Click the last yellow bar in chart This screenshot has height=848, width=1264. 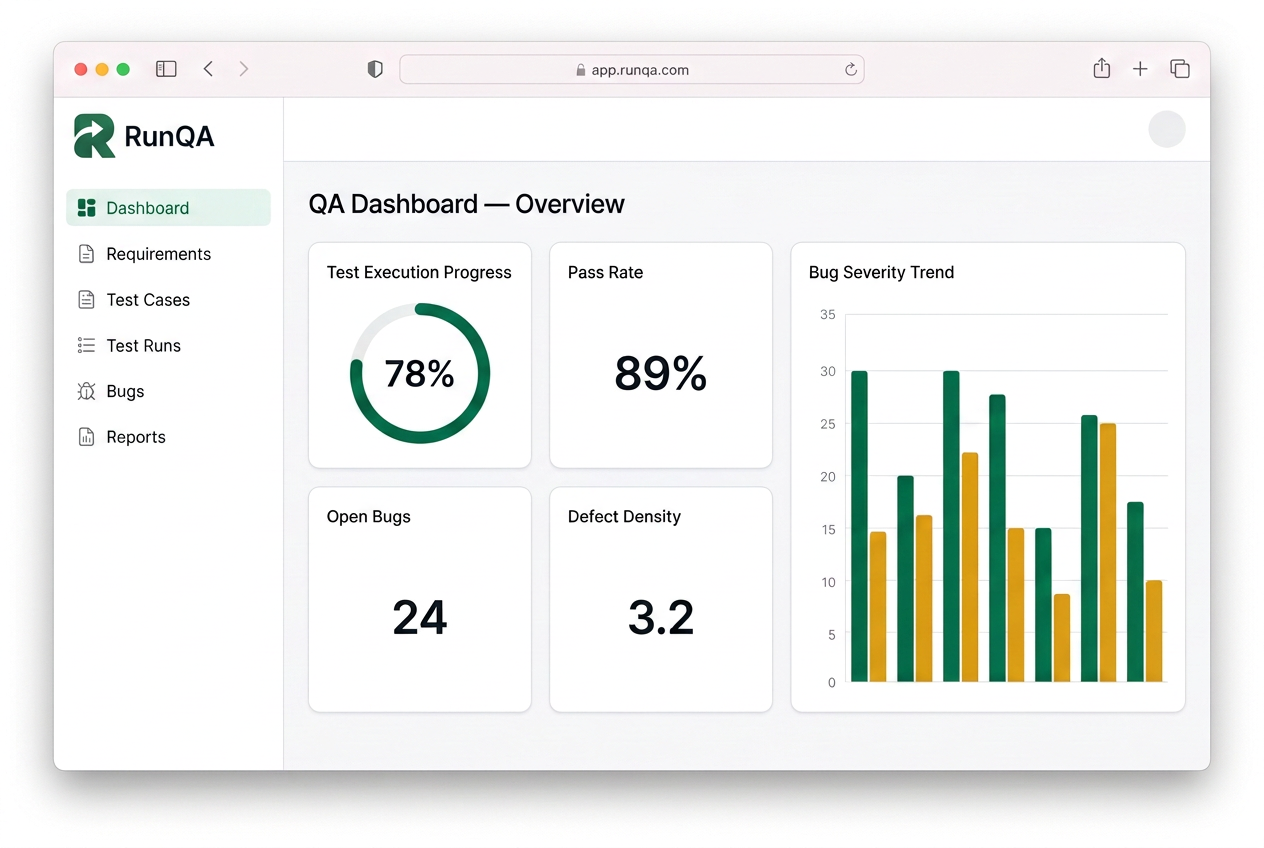[1154, 631]
